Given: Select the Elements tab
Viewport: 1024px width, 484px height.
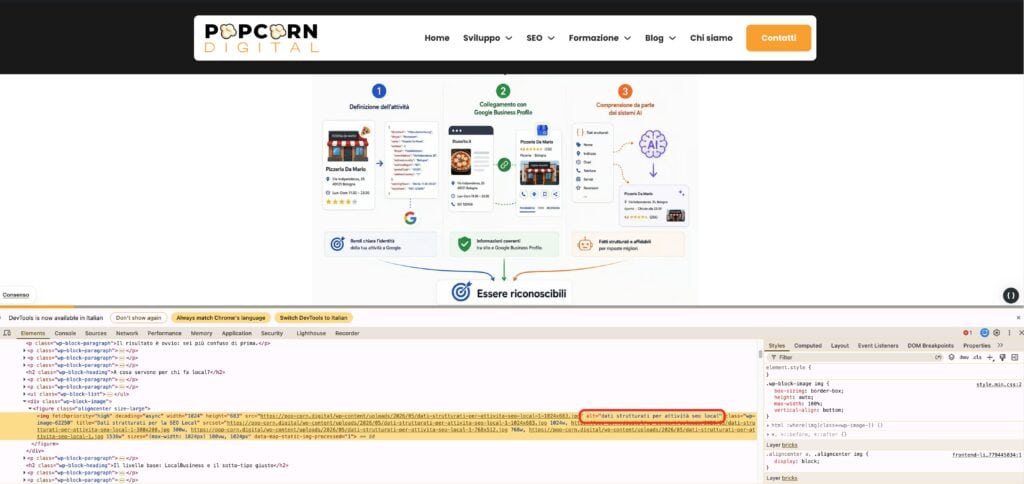Looking at the screenshot, I should click(x=33, y=333).
